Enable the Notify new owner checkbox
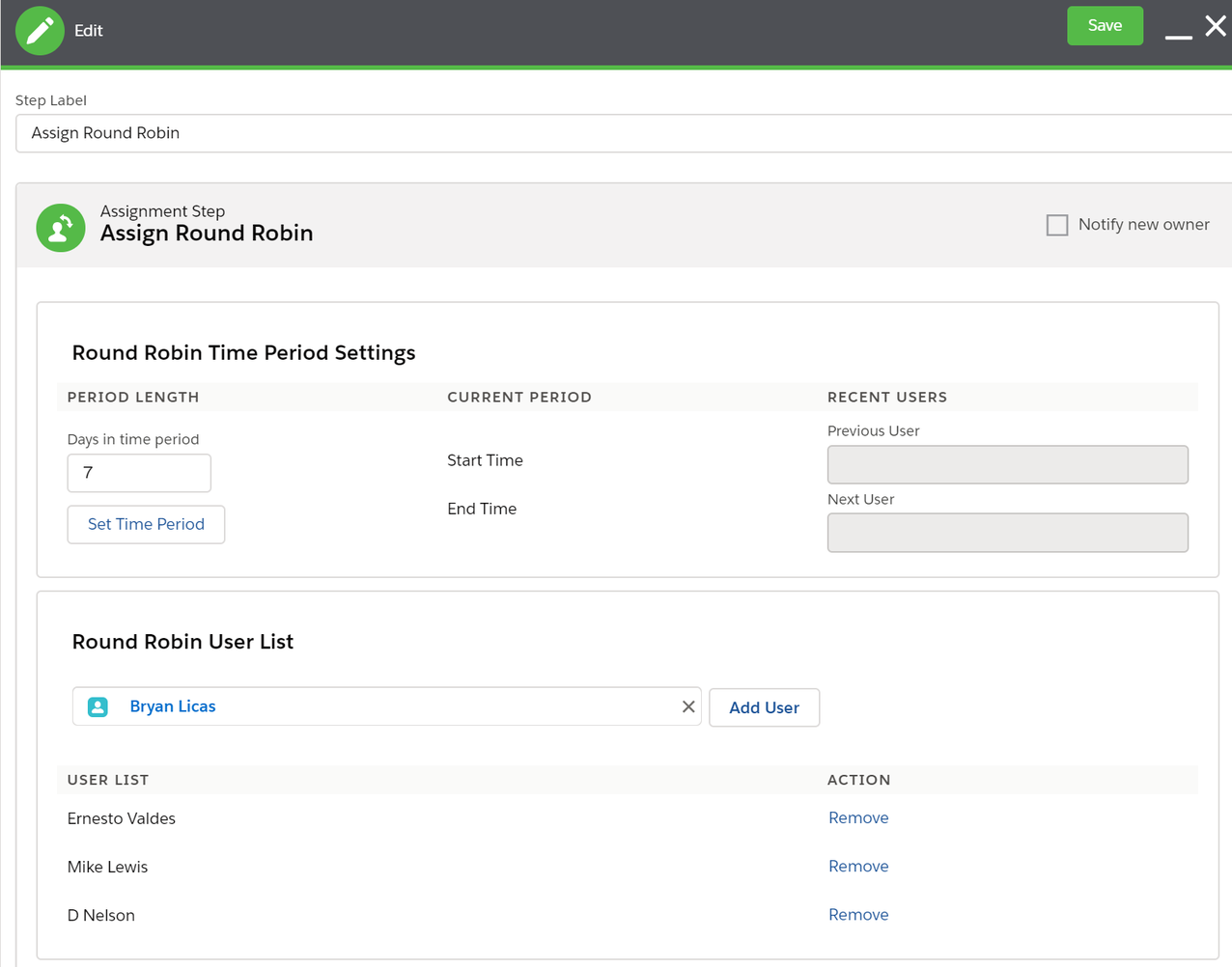Screen dimensions: 1232x967 [1057, 225]
